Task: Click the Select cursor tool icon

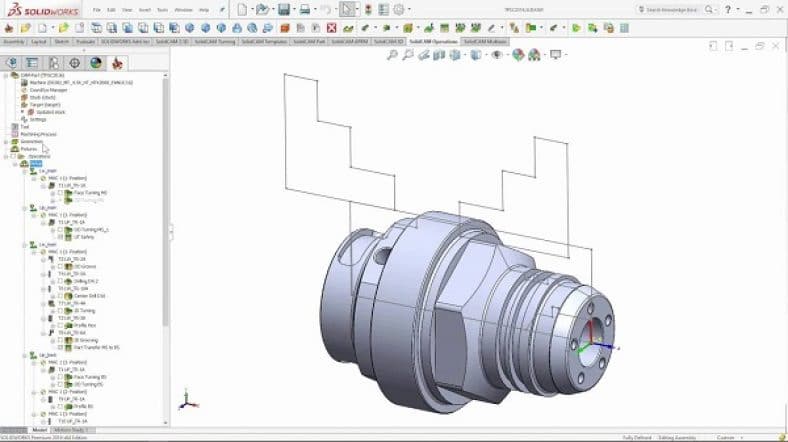Action: click(346, 10)
